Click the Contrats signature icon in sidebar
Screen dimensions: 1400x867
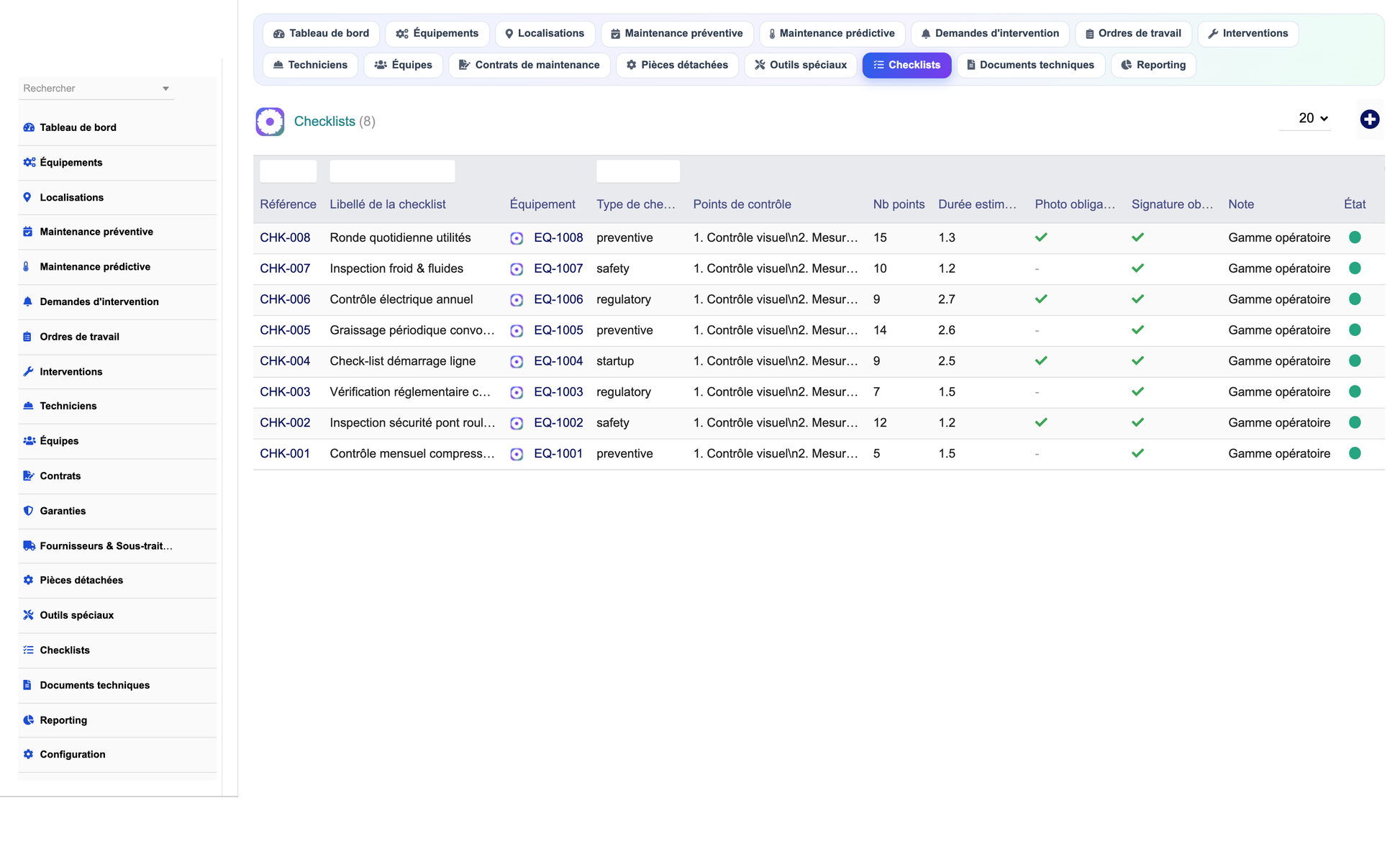(x=29, y=476)
